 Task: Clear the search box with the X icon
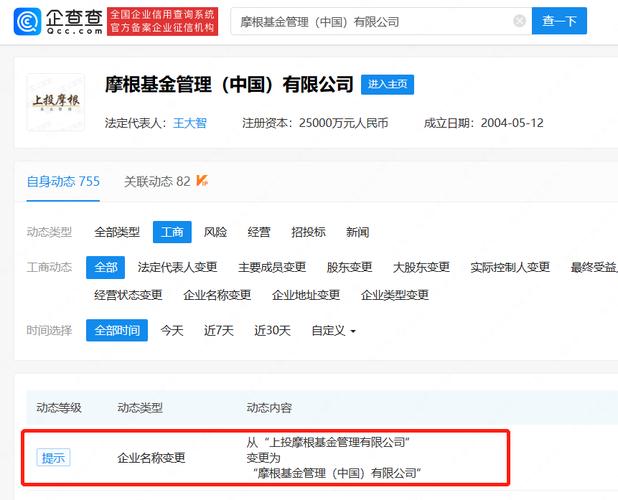519,20
